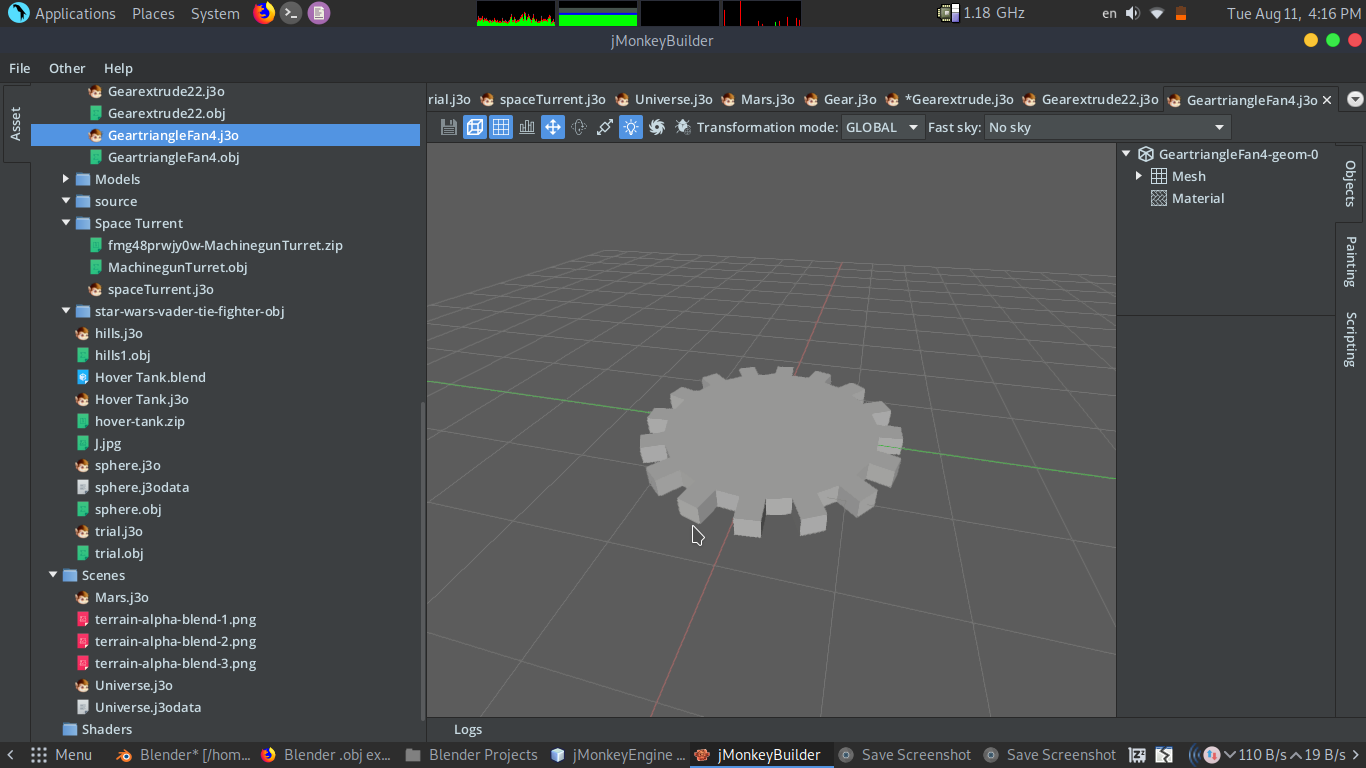Select the move transform tool
1366x768 pixels.
click(553, 127)
